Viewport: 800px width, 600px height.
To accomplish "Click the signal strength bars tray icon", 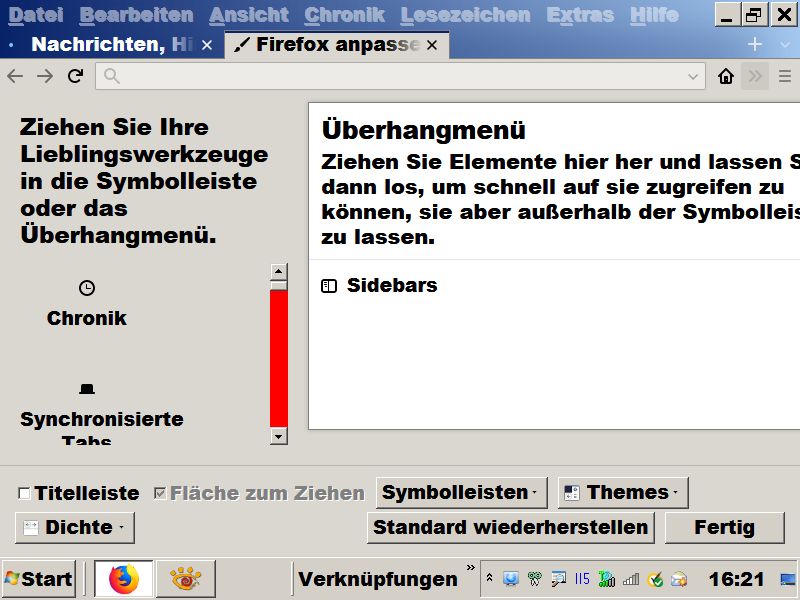I will [x=631, y=579].
